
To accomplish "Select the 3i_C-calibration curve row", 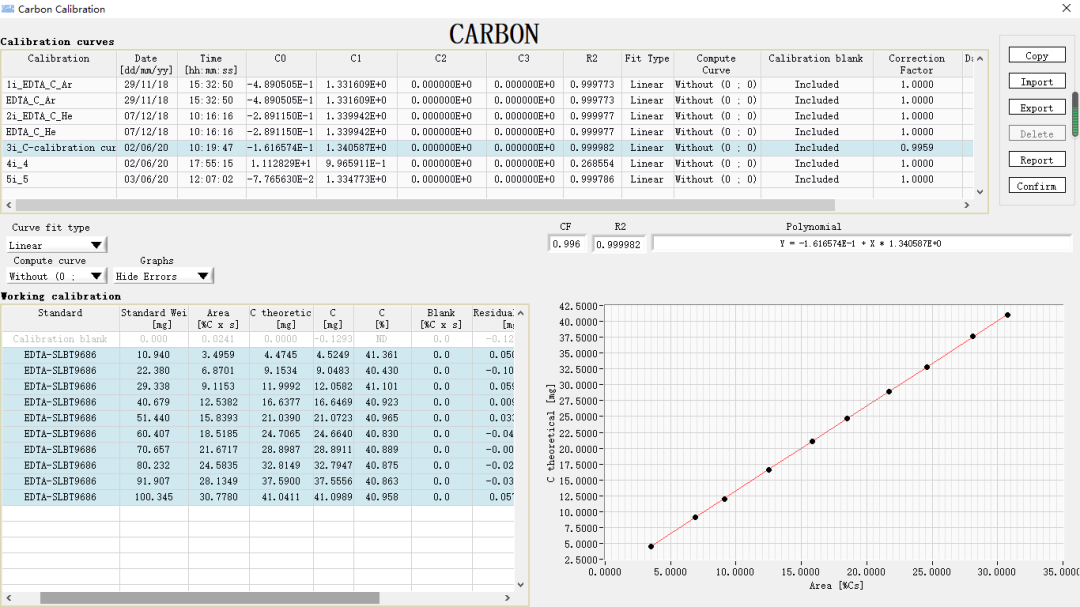I will (x=60, y=148).
